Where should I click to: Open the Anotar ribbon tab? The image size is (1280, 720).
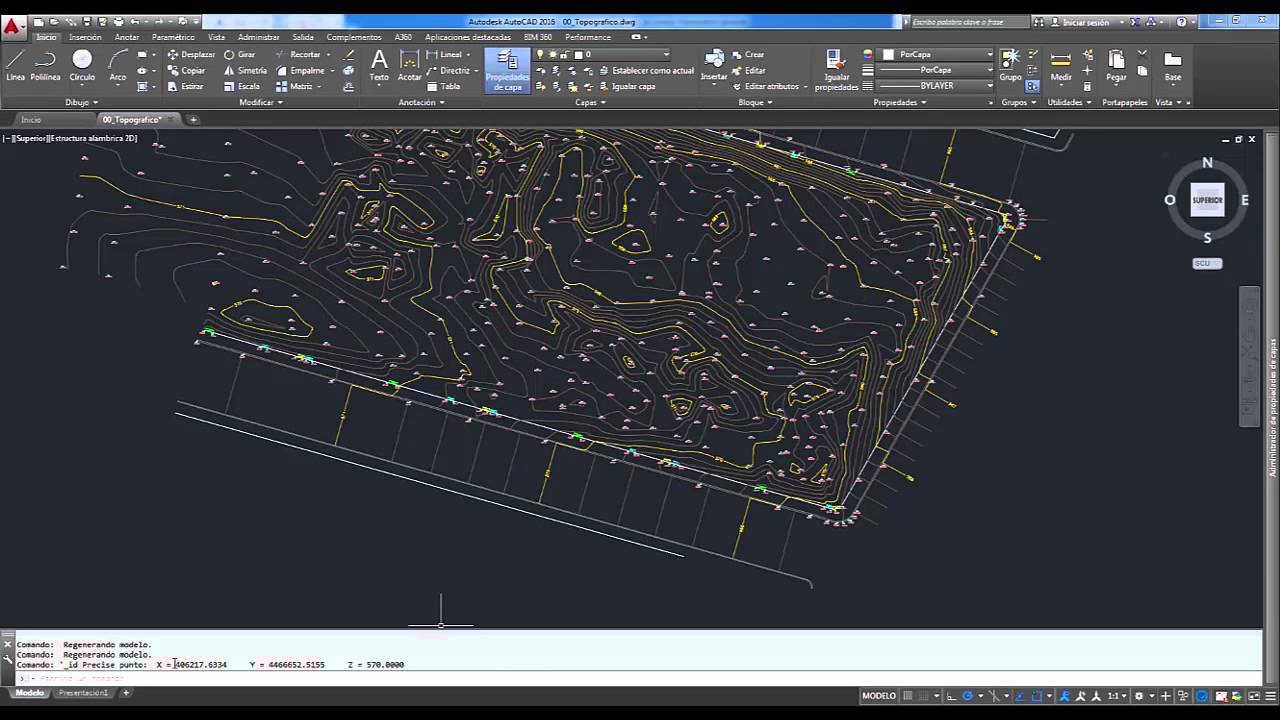pyautogui.click(x=127, y=37)
